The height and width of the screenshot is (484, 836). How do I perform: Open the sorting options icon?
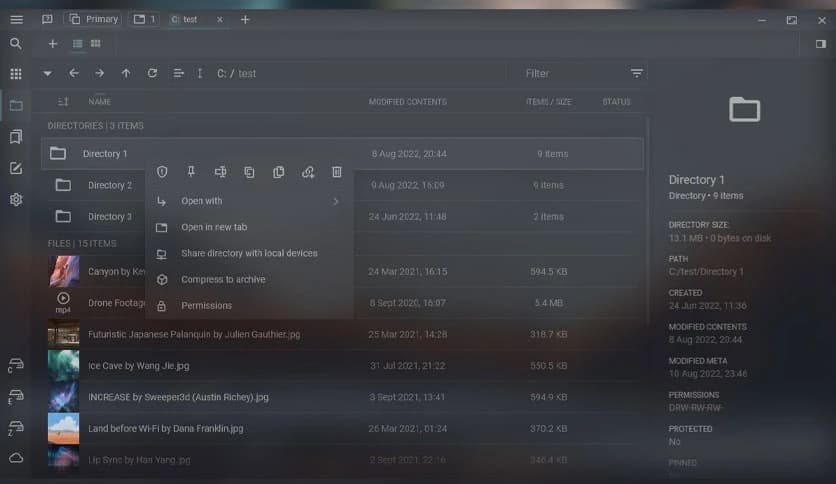tap(179, 73)
